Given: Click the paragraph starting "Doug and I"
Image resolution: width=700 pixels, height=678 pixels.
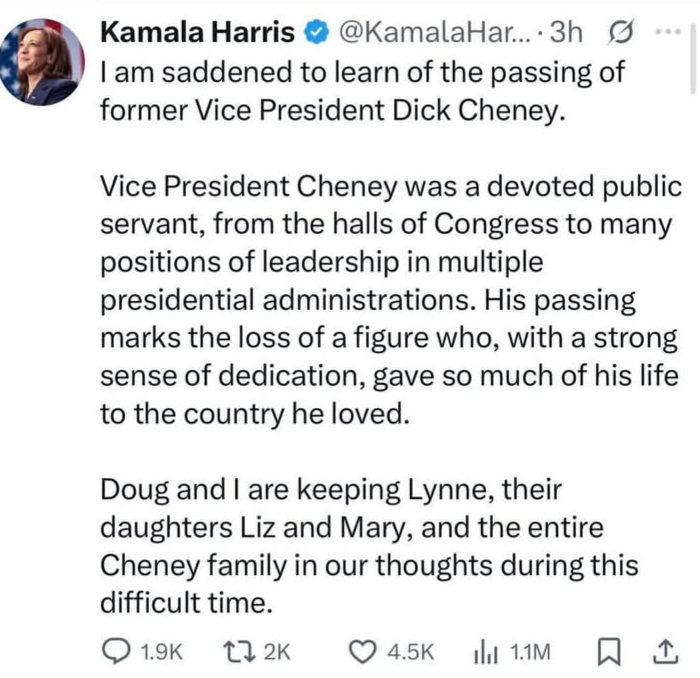Looking at the screenshot, I should click(x=368, y=546).
